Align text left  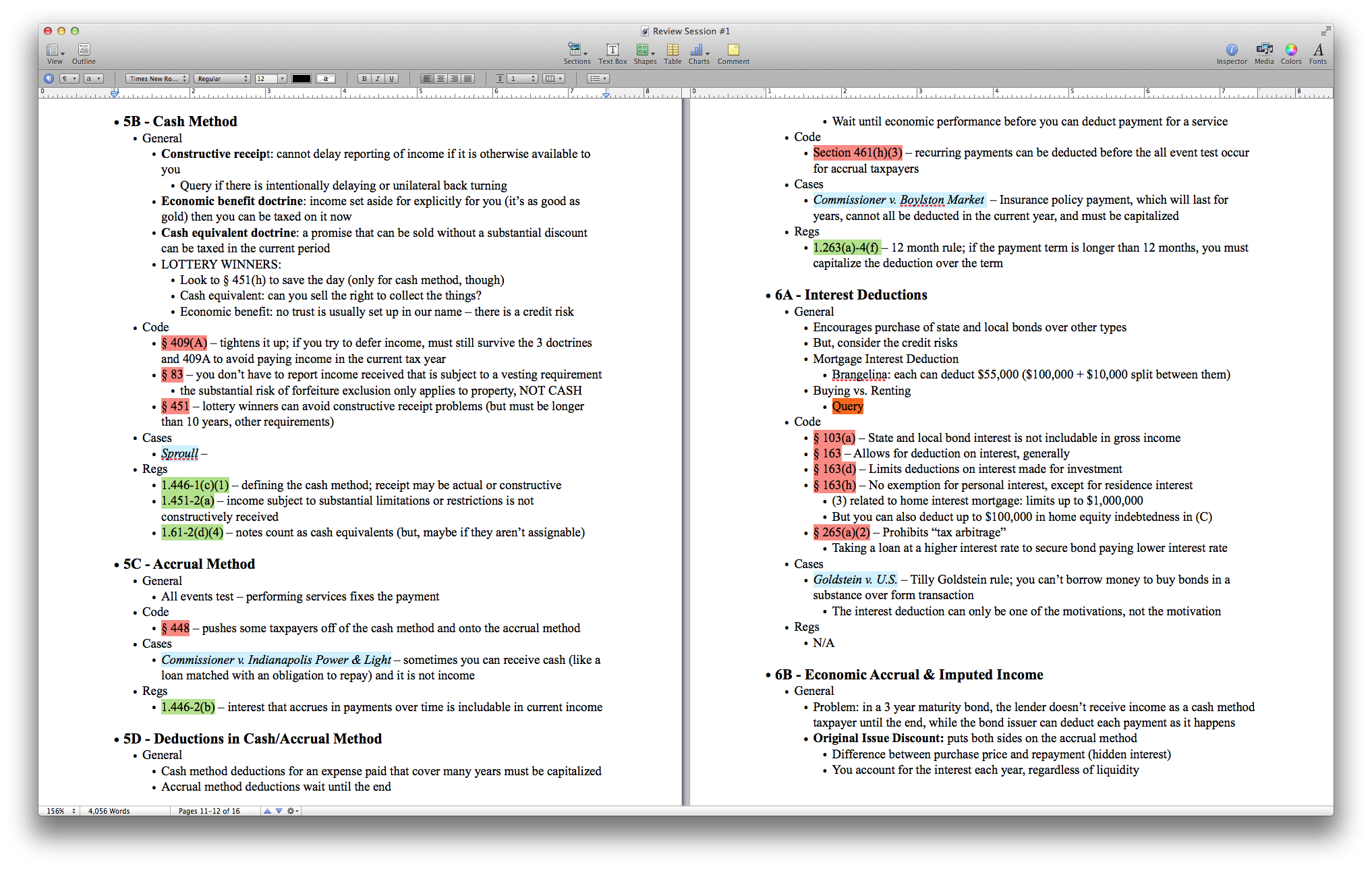[427, 79]
